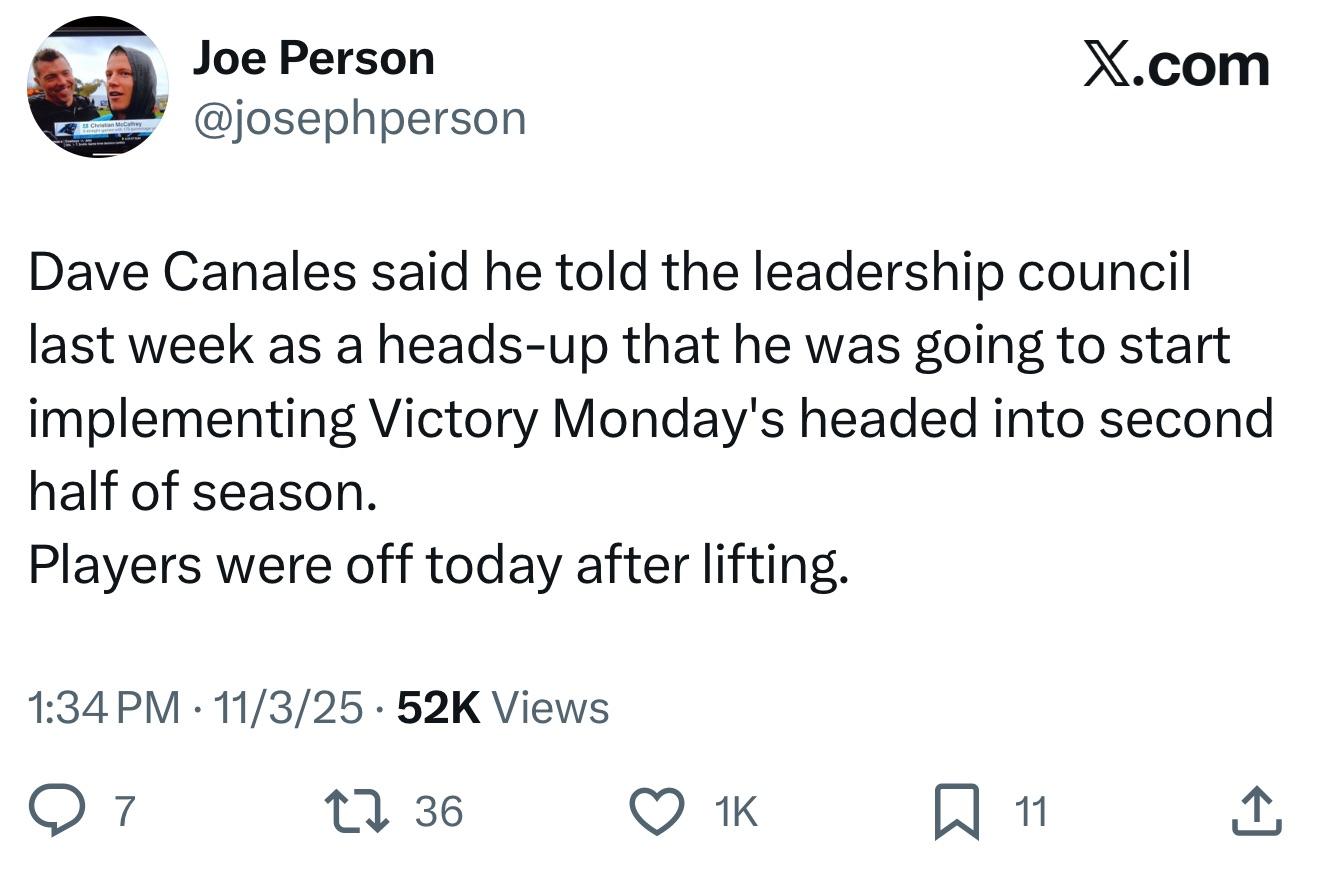Like the tweet with the heart icon
The width and height of the screenshot is (1320, 880).
657,810
